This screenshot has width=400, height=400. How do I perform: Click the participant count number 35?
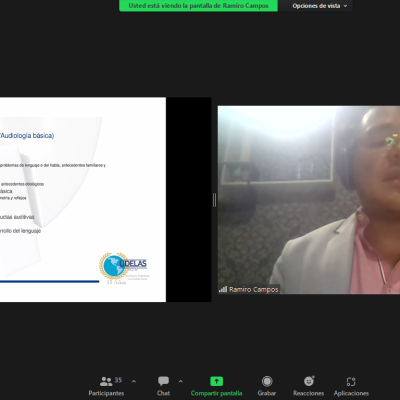point(118,380)
